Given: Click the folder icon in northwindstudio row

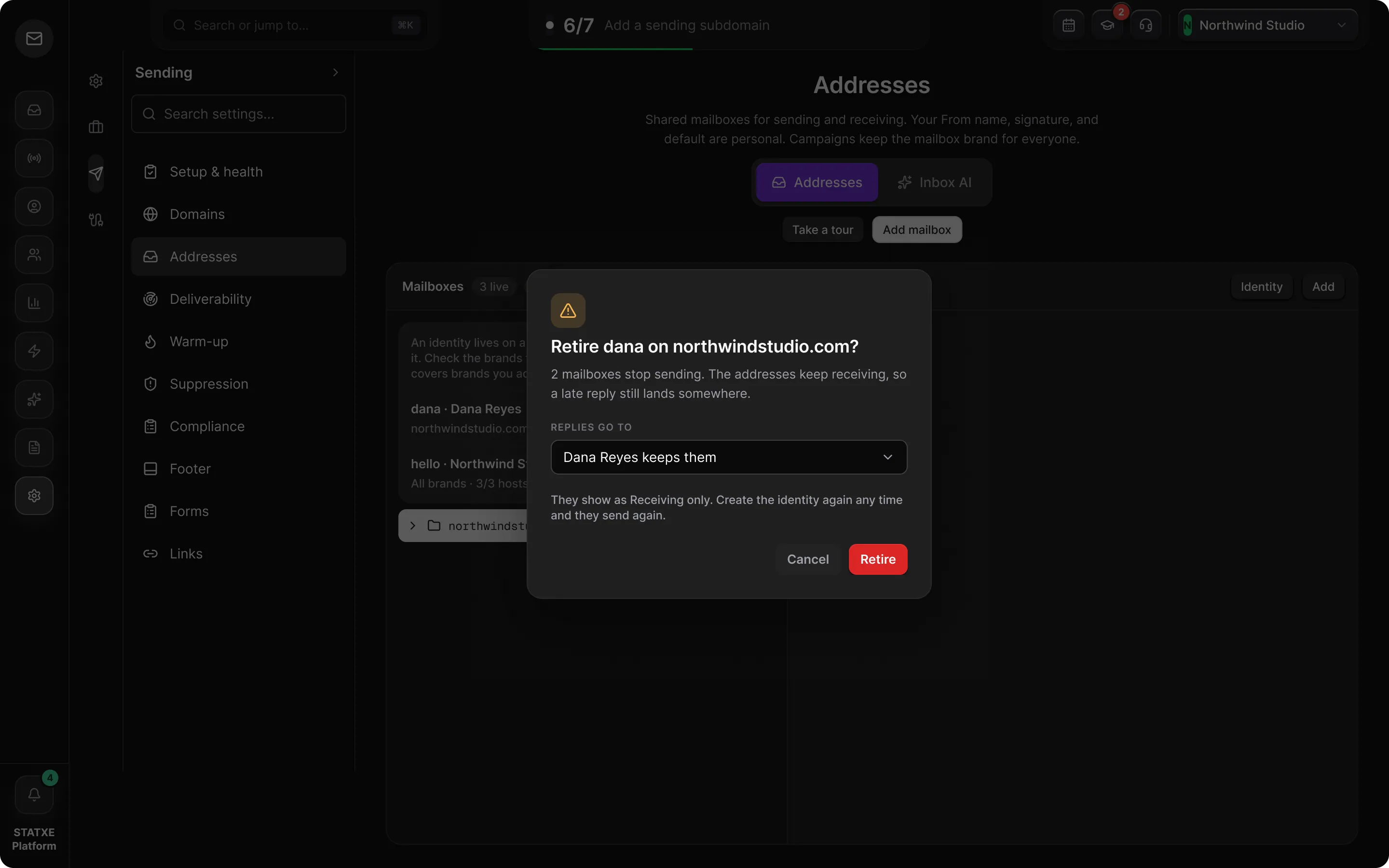Looking at the screenshot, I should (434, 525).
